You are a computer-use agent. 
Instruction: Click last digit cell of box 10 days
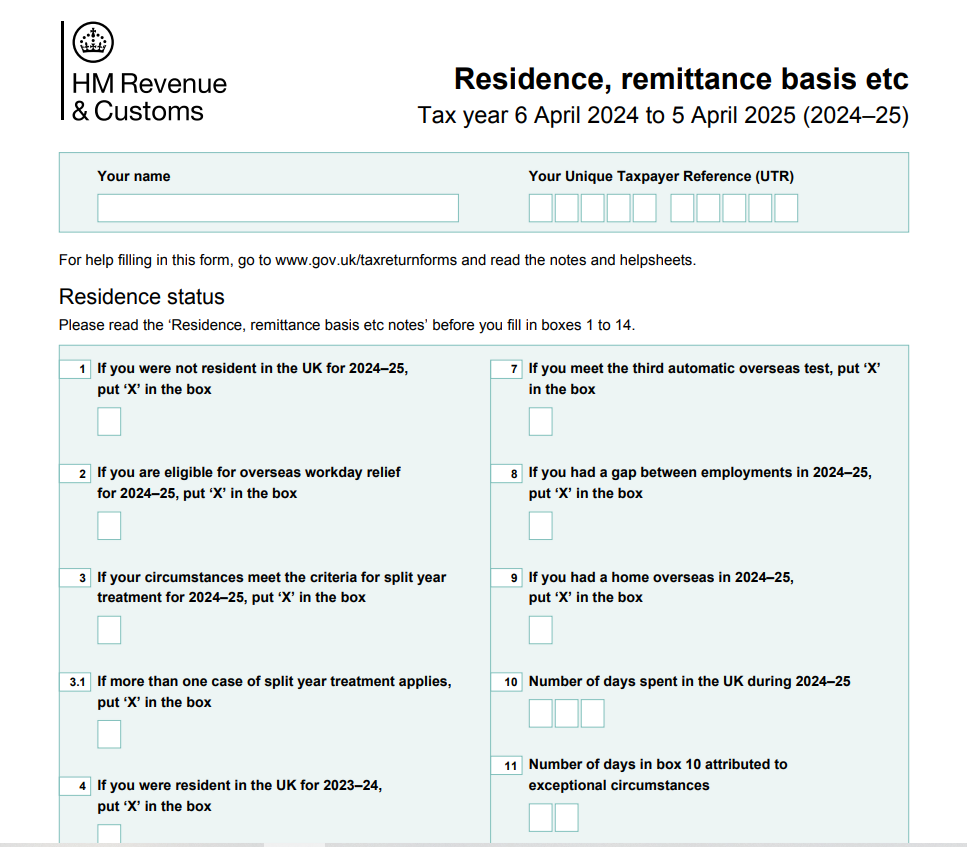click(592, 713)
